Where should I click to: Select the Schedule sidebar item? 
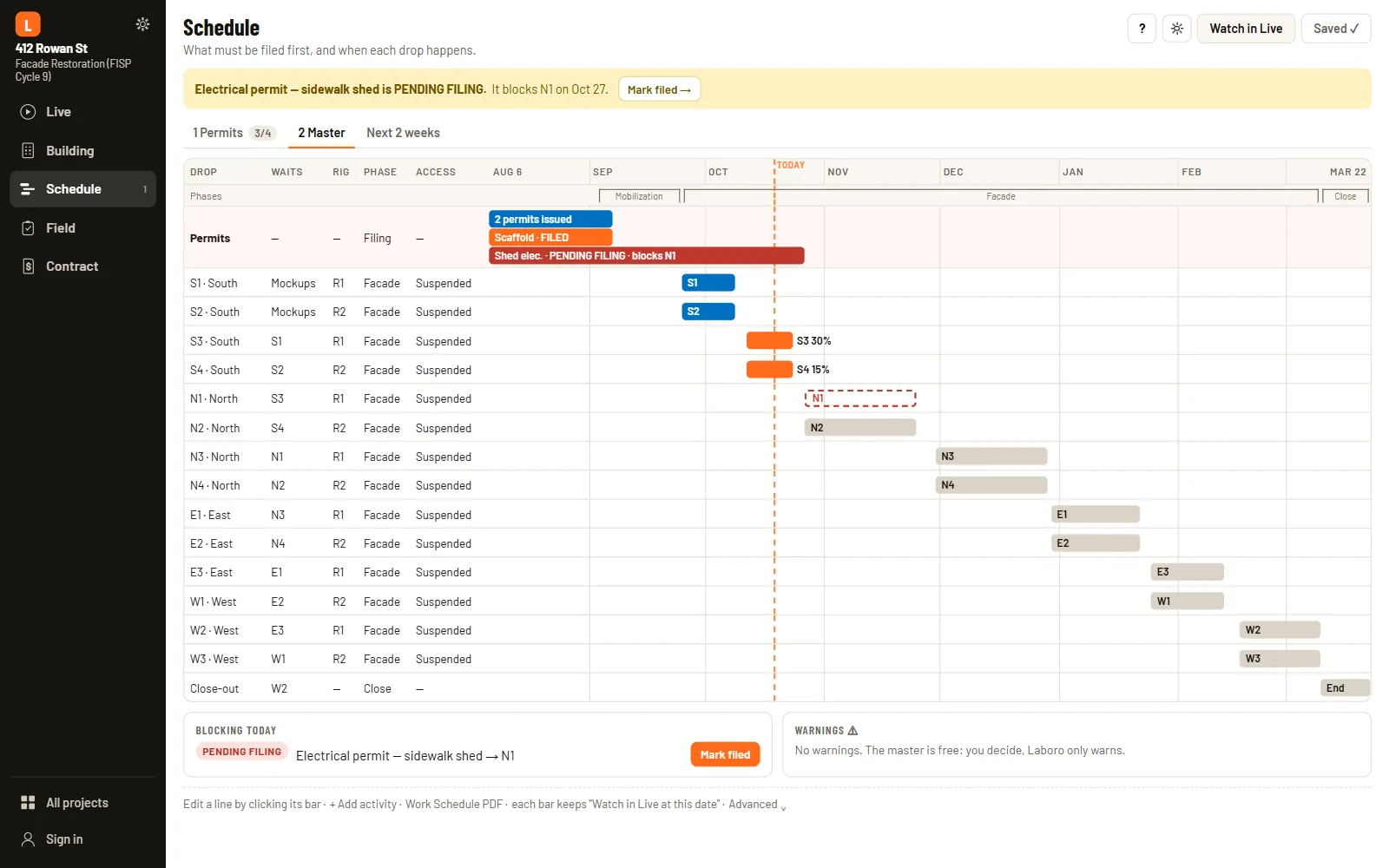click(82, 189)
